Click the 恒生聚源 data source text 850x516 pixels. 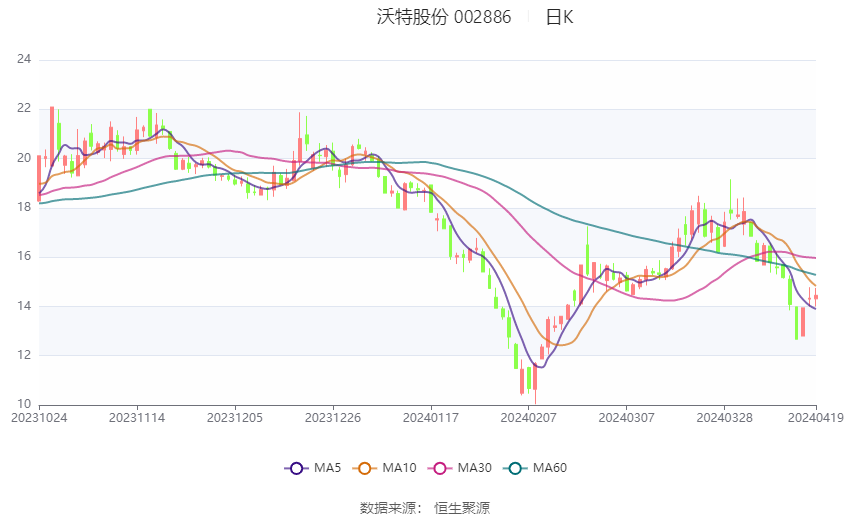pos(462,508)
